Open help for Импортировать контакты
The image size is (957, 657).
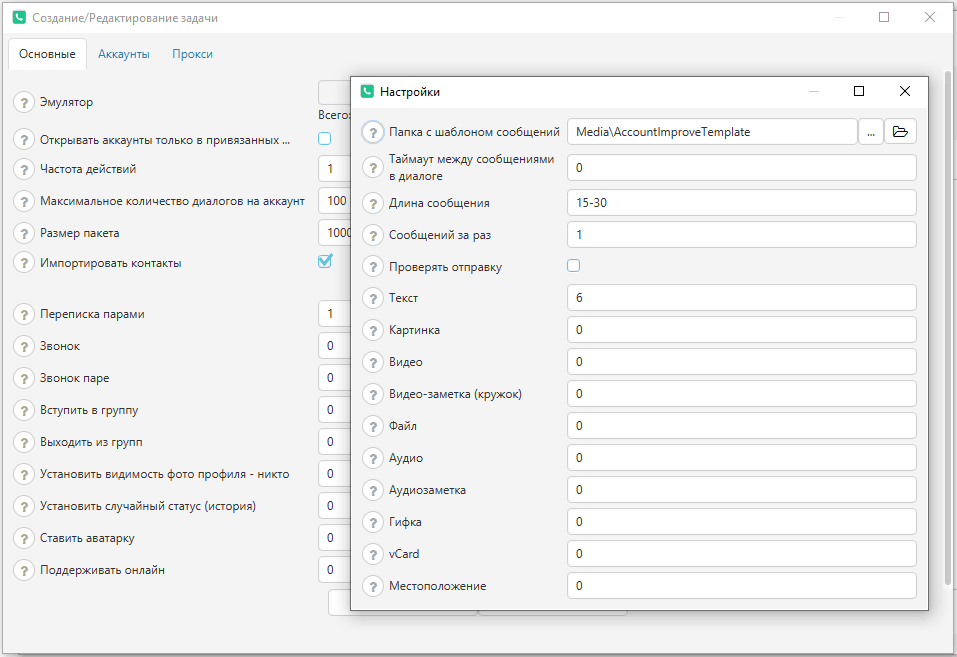click(x=24, y=263)
